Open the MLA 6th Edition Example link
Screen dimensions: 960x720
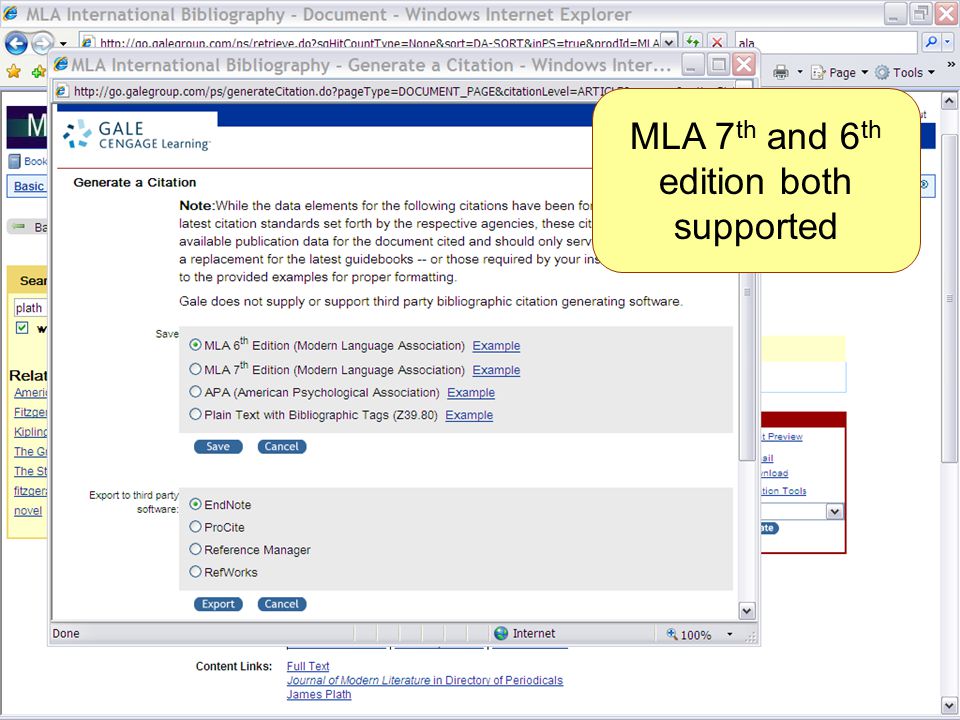(x=496, y=346)
